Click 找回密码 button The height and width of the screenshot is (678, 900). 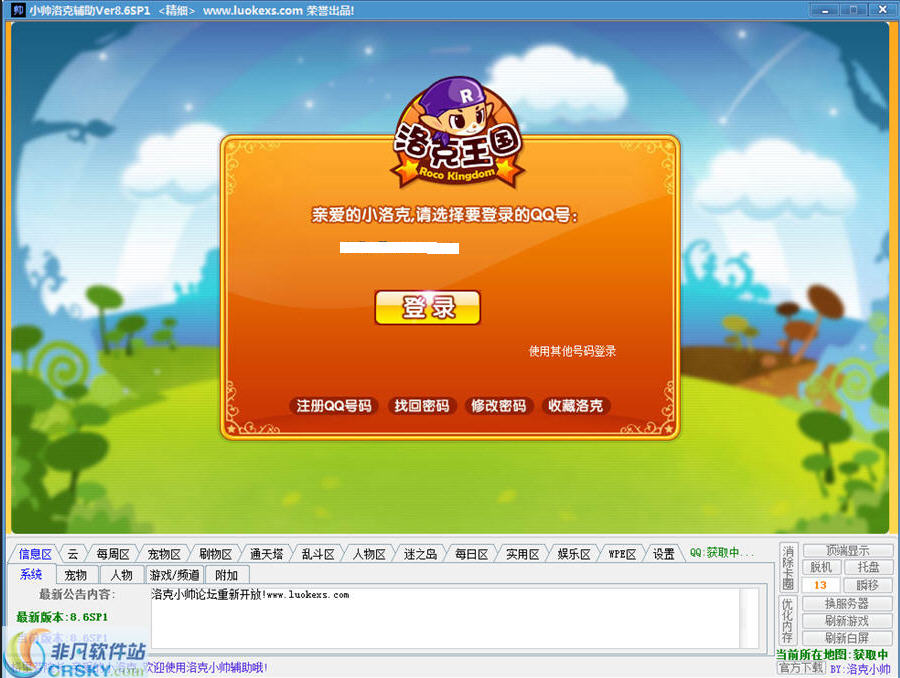pos(422,406)
